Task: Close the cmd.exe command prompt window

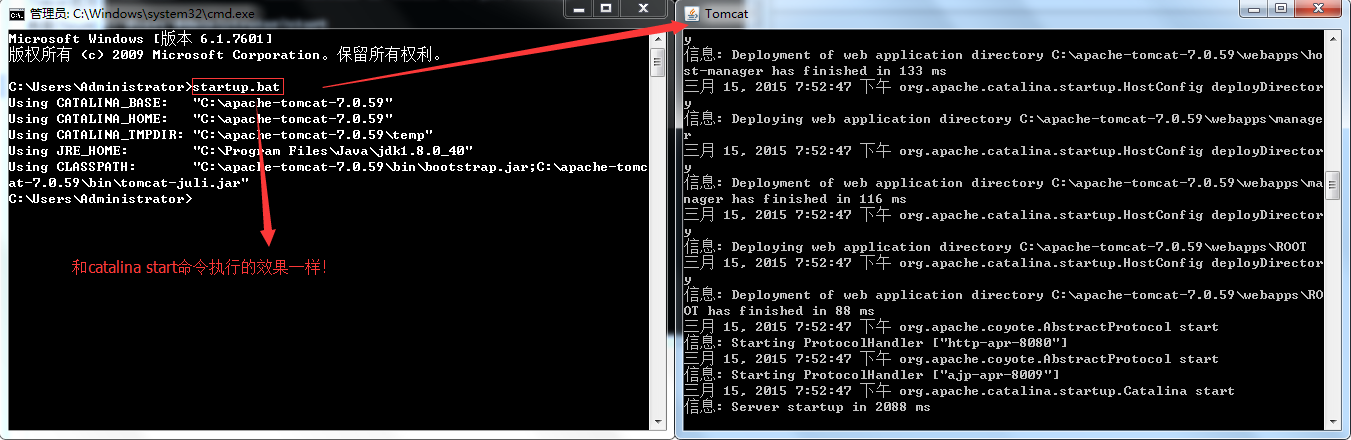Action: click(645, 8)
